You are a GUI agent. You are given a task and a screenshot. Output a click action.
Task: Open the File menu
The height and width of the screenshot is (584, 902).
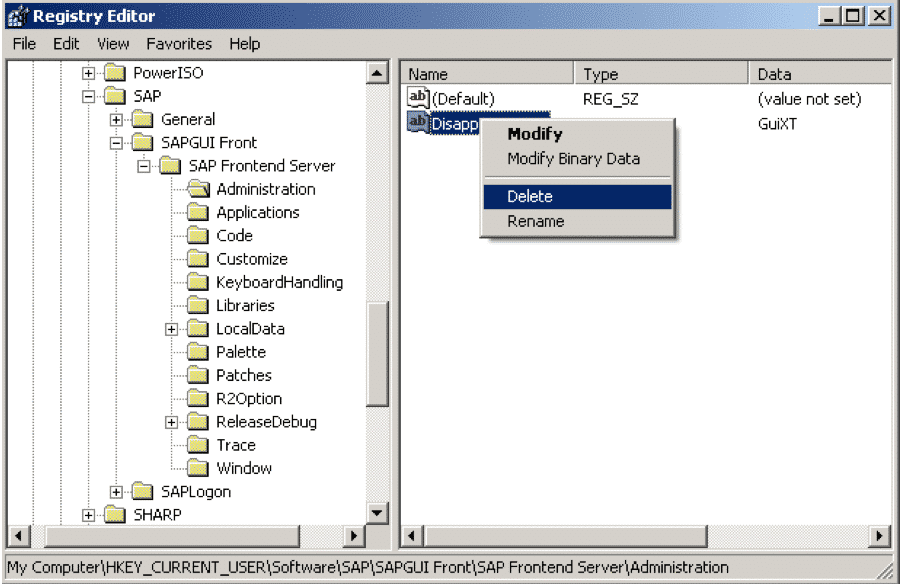point(24,44)
